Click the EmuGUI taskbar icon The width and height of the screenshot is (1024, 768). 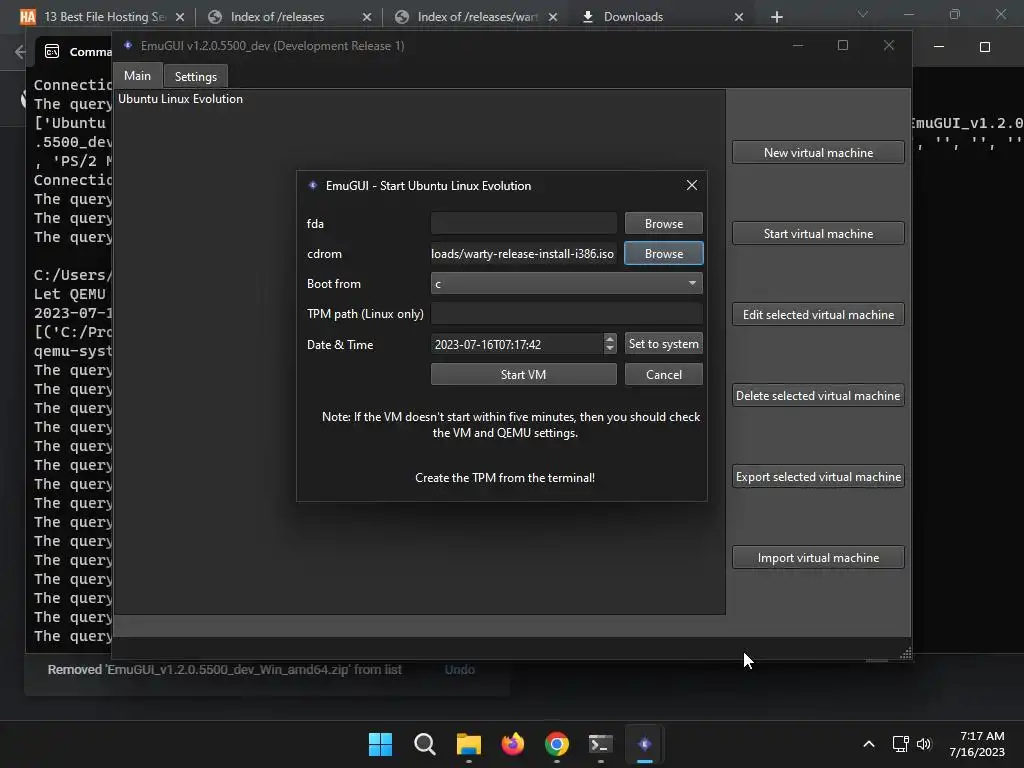645,744
